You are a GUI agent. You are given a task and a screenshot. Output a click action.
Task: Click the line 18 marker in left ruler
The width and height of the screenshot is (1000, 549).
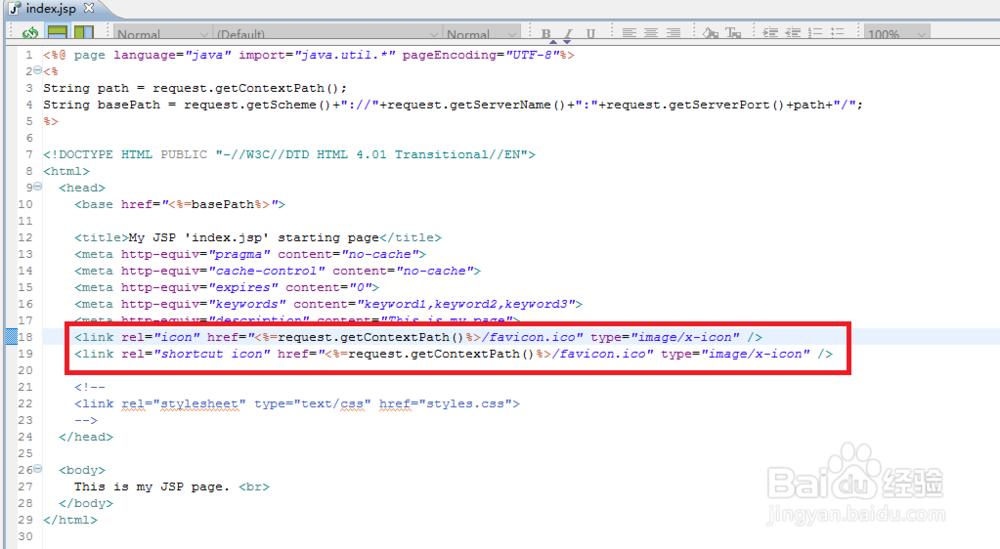(11, 337)
